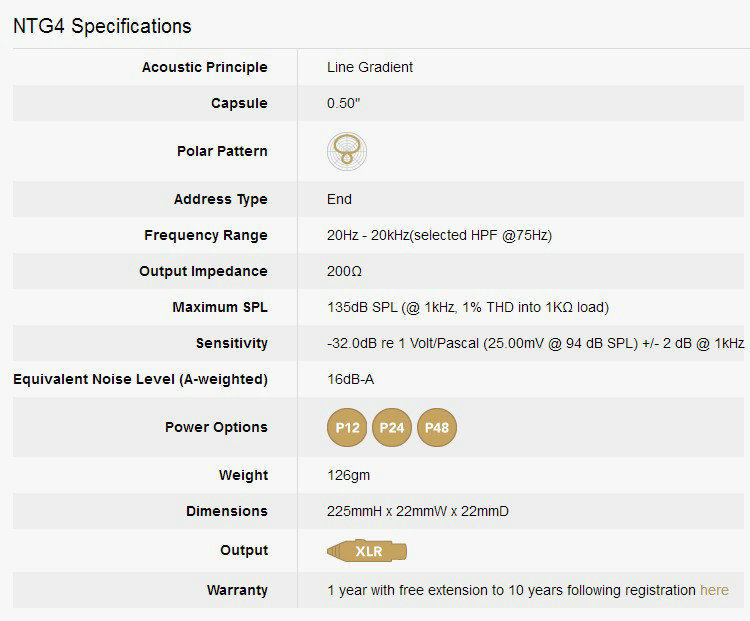Click the Maximum SPL row label

click(x=220, y=307)
